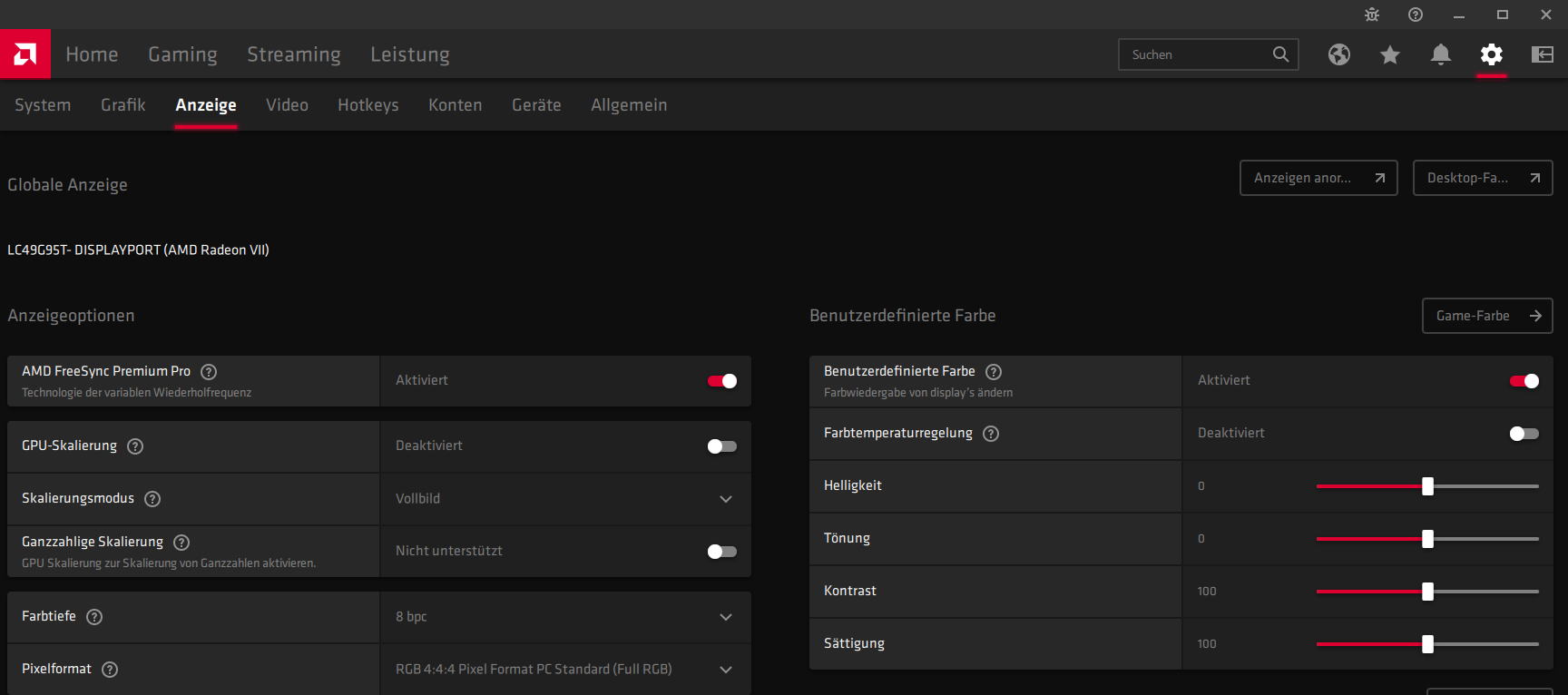Show help for Pixelformat
1568x695 pixels.
point(110,669)
